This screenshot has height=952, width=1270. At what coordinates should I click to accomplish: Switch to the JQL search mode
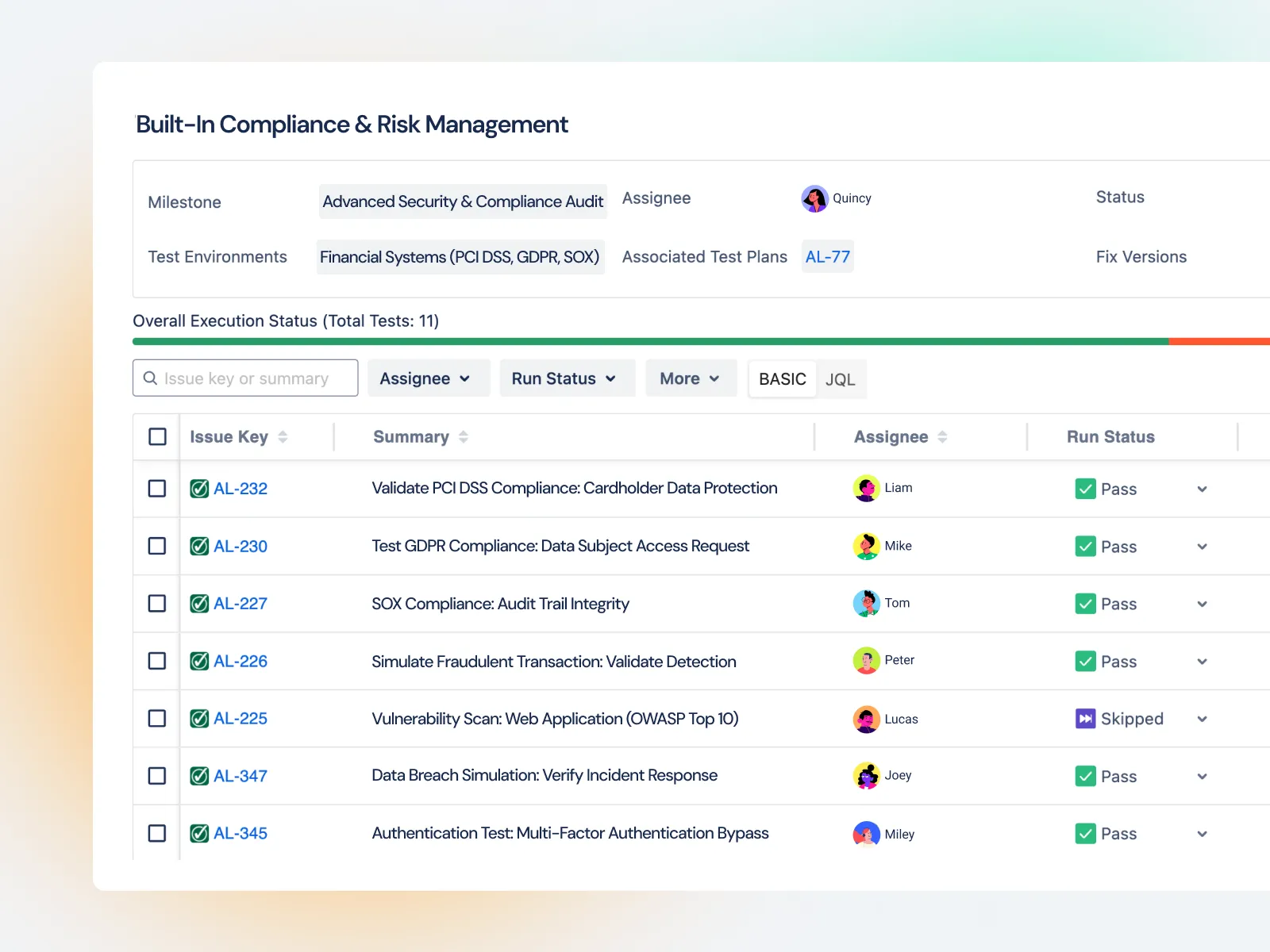pos(840,379)
